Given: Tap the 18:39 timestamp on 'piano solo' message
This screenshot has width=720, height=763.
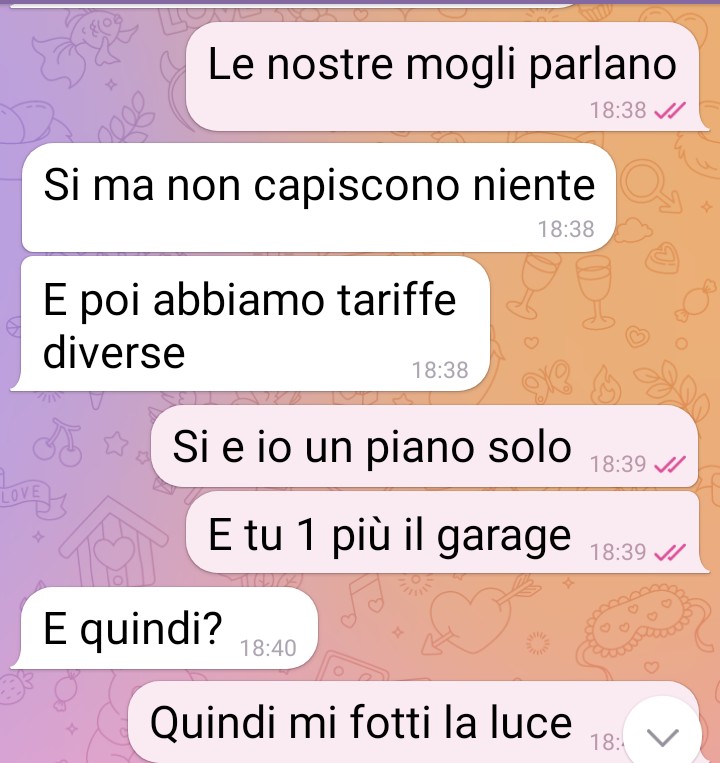Looking at the screenshot, I should pos(618,464).
